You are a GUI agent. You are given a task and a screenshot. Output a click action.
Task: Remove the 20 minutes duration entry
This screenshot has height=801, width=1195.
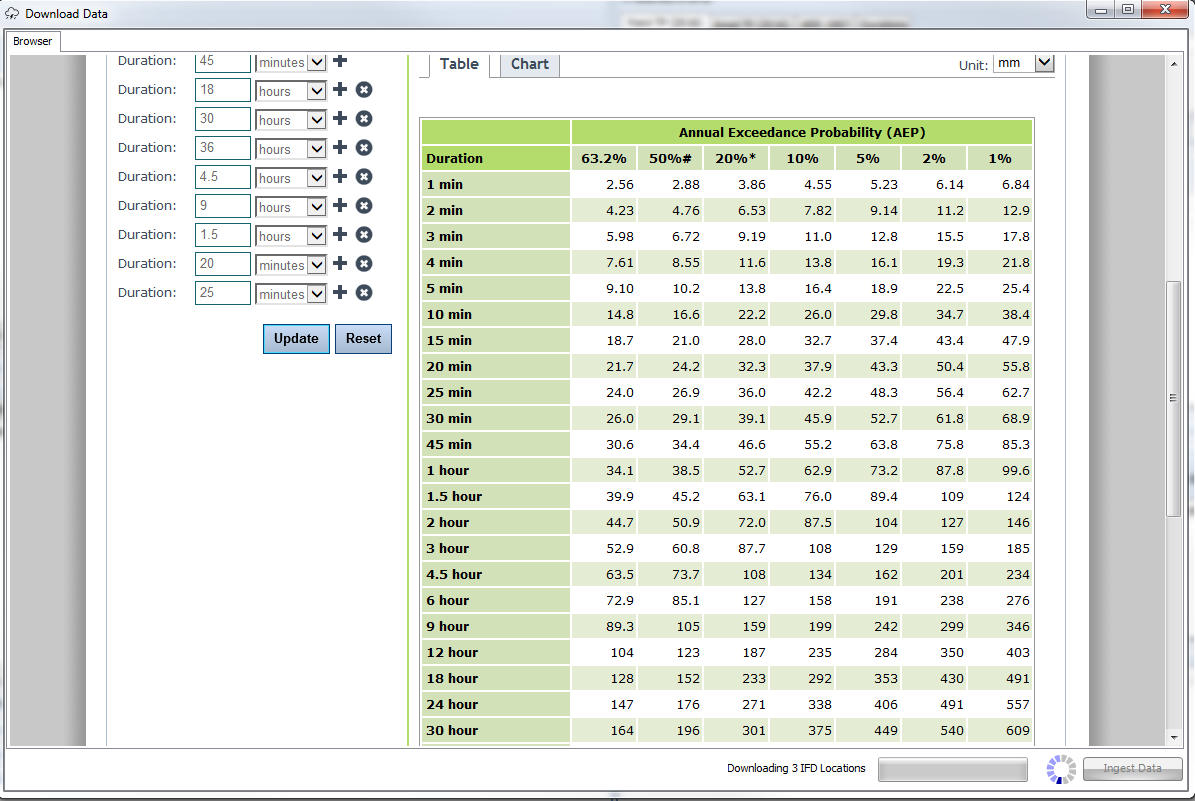pos(363,264)
